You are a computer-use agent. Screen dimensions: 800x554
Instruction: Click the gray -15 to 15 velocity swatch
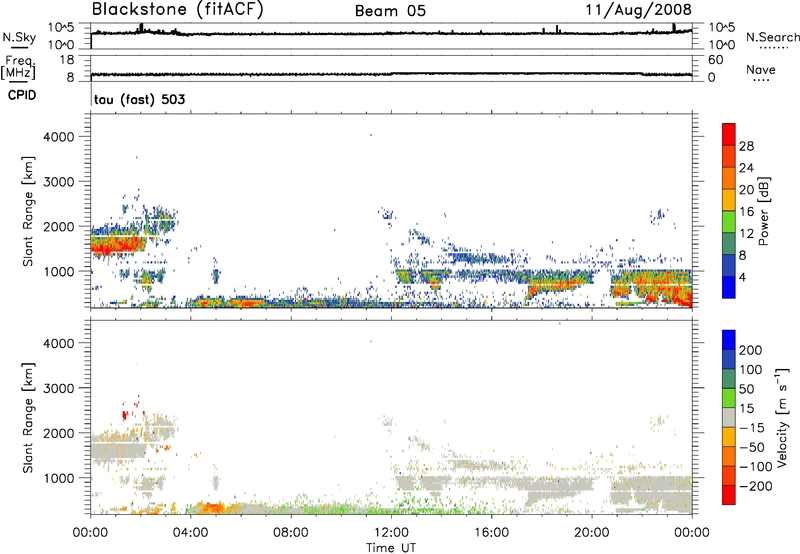click(729, 417)
